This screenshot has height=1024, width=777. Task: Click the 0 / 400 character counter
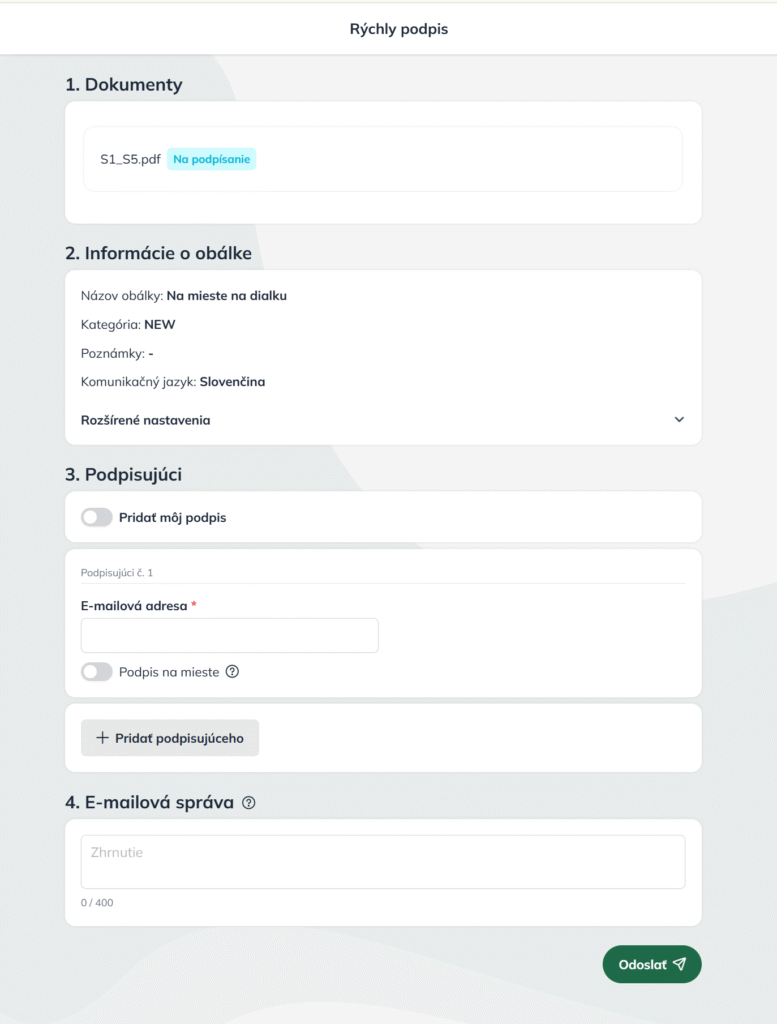(97, 903)
